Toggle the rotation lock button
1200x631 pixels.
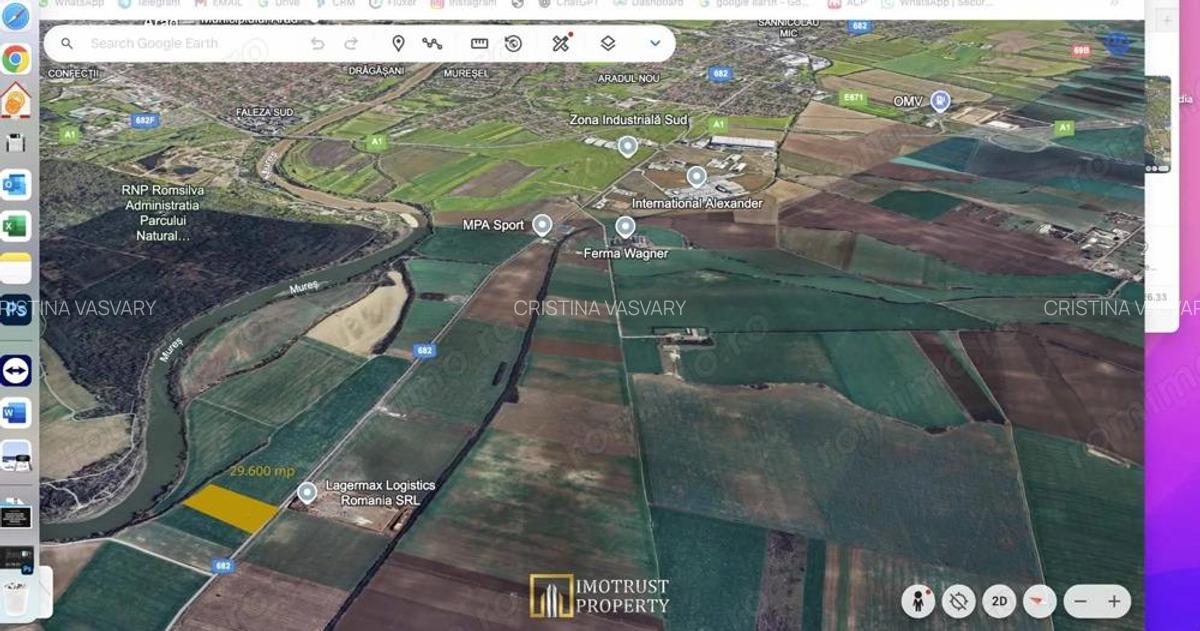pos(958,601)
